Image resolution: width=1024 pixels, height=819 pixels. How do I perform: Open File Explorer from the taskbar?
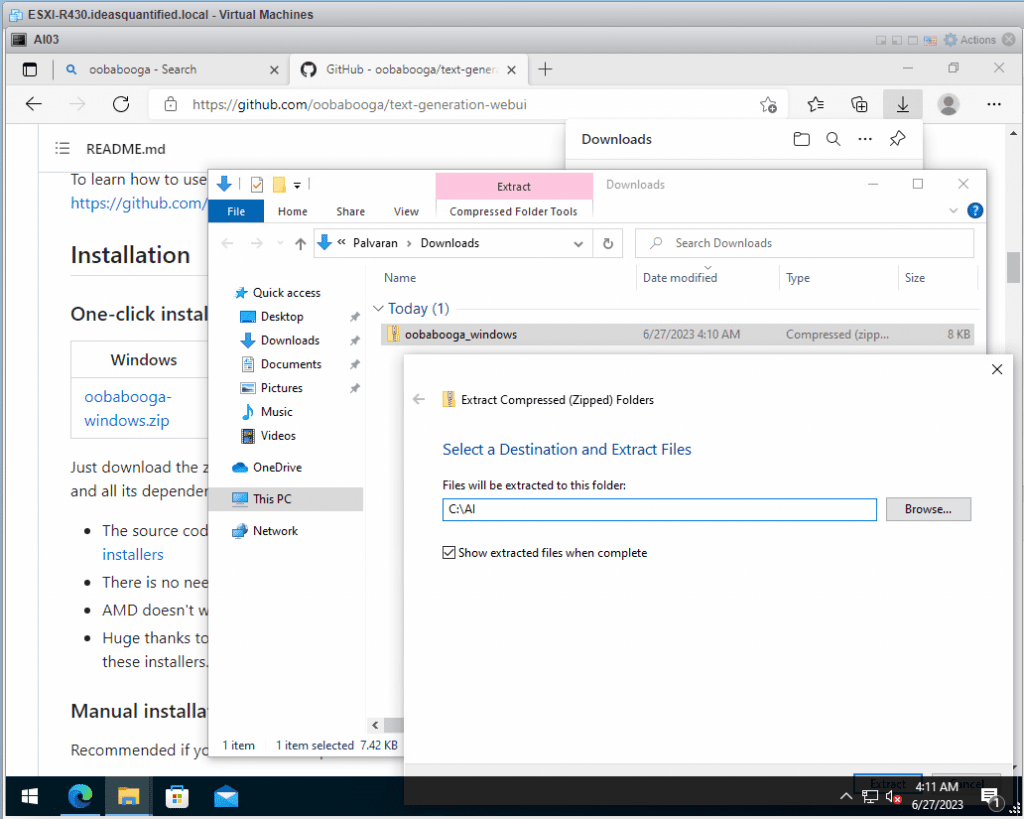click(x=129, y=797)
